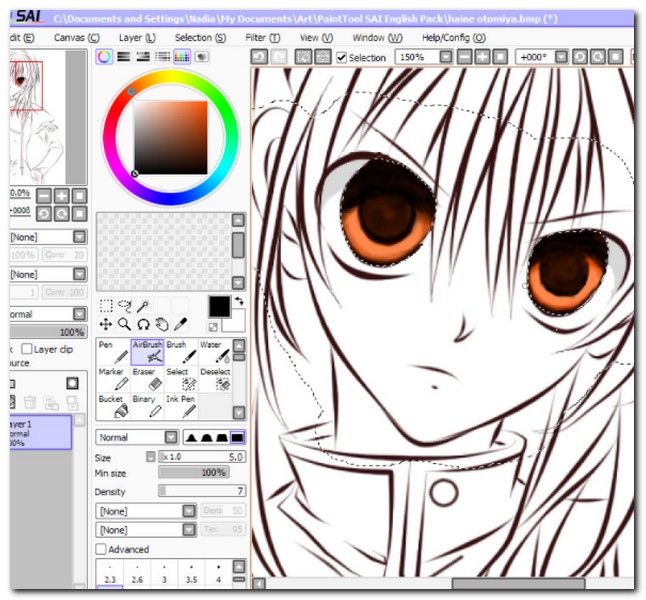Activate the Marker tool
The height and width of the screenshot is (600, 646).
click(x=113, y=379)
